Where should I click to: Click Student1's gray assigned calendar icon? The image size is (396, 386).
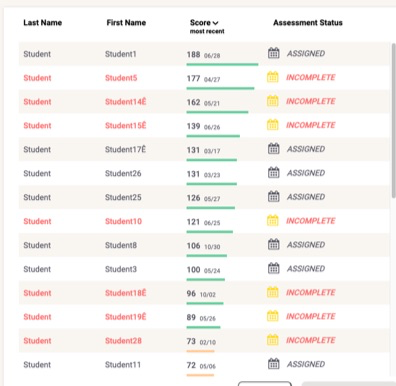[274, 53]
